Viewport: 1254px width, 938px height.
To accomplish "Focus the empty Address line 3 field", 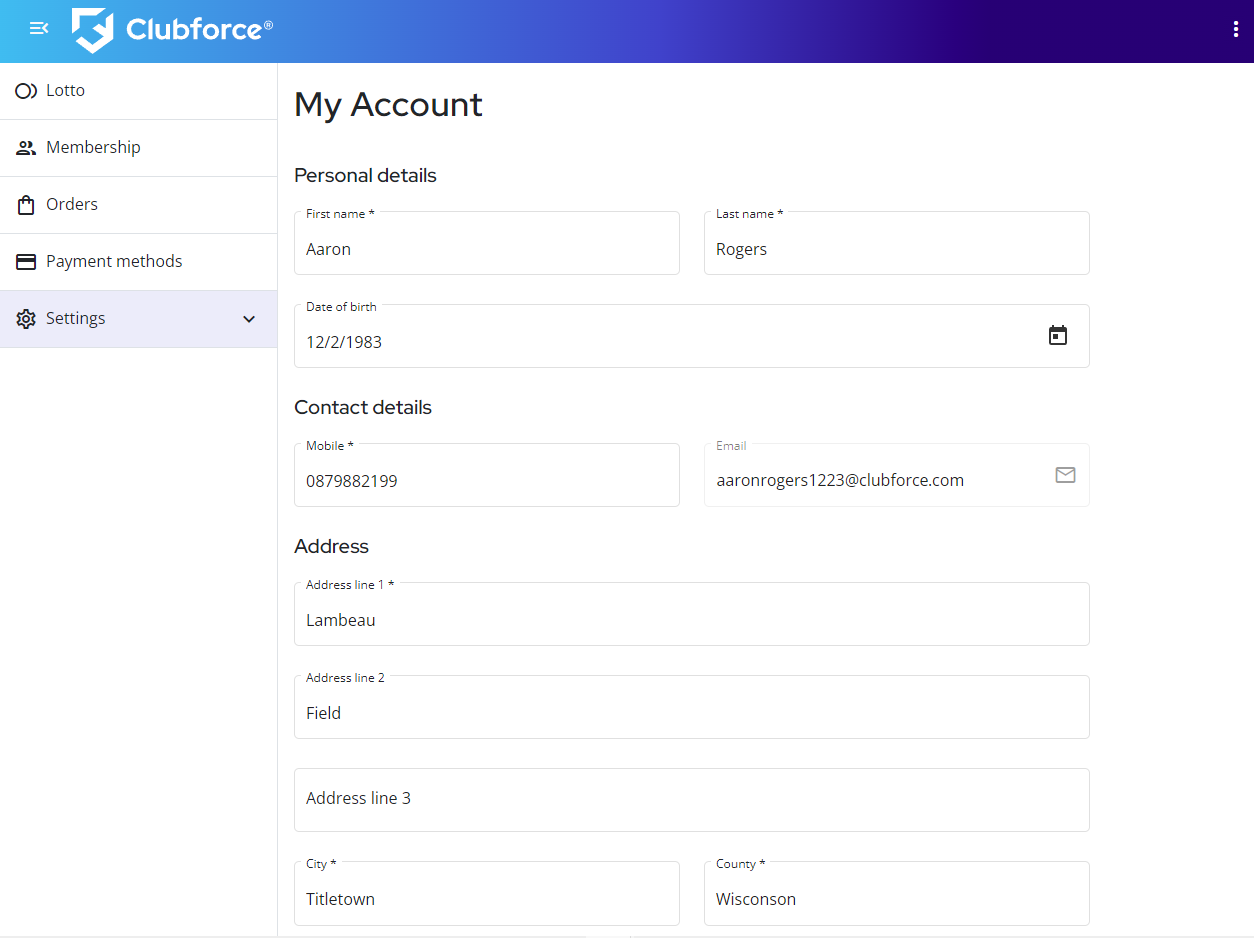I will coord(691,799).
